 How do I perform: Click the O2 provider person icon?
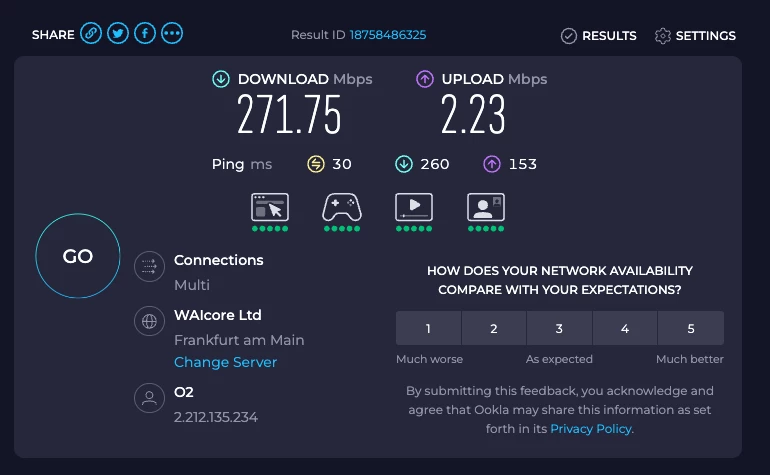[149, 399]
